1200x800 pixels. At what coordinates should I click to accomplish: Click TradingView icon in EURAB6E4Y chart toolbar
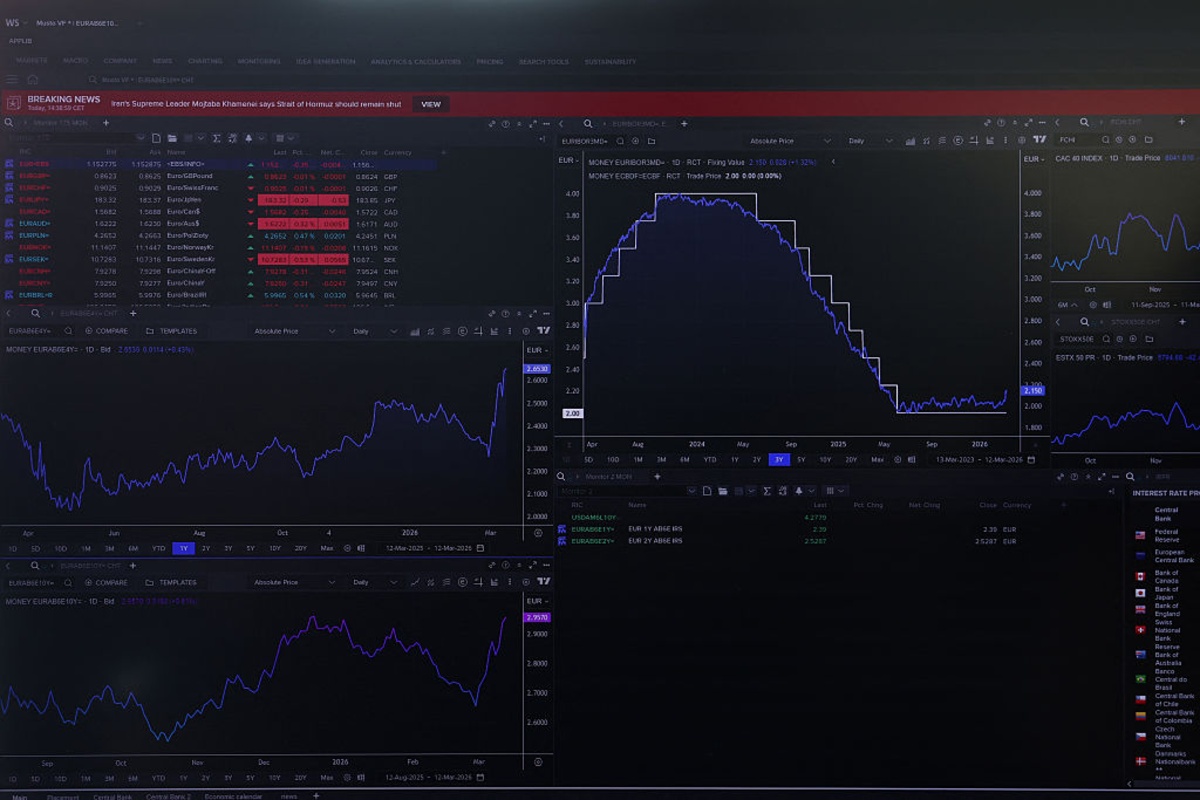click(x=544, y=331)
